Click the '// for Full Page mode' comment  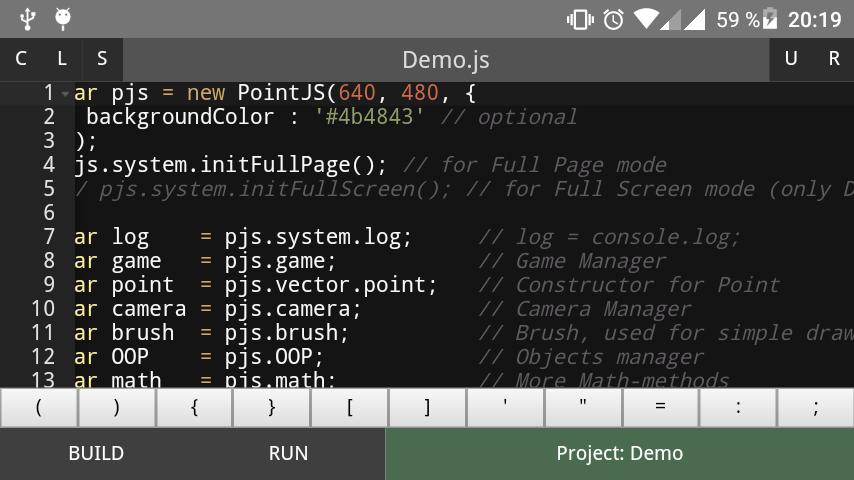[x=535, y=166]
